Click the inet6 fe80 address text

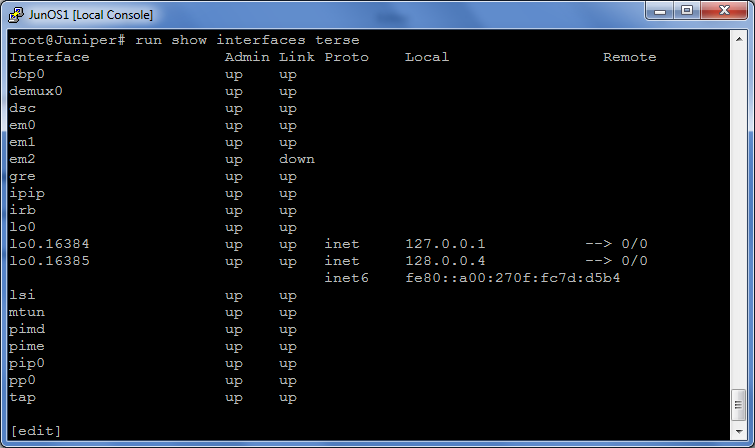513,278
